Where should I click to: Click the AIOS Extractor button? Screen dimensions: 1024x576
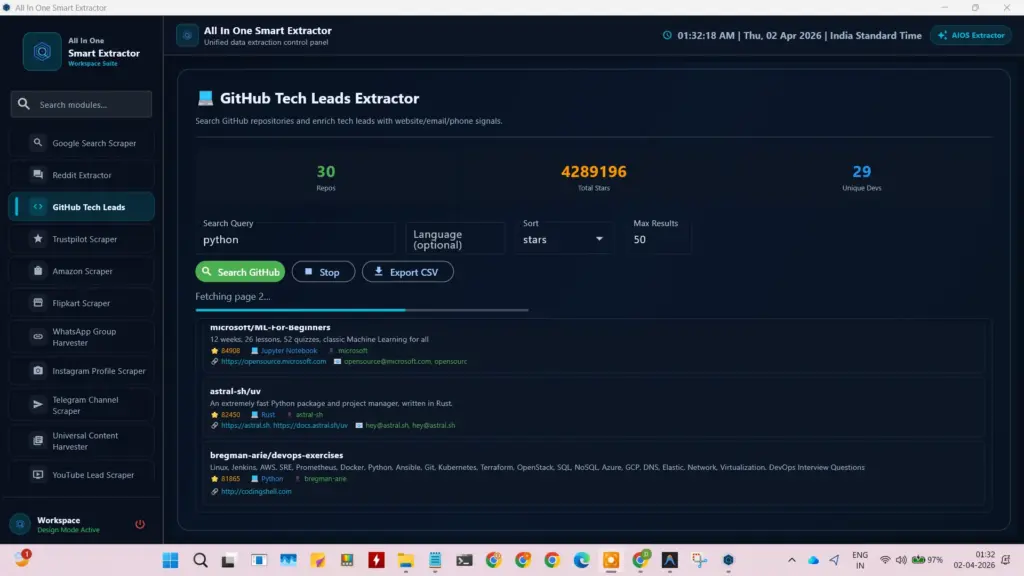(971, 35)
